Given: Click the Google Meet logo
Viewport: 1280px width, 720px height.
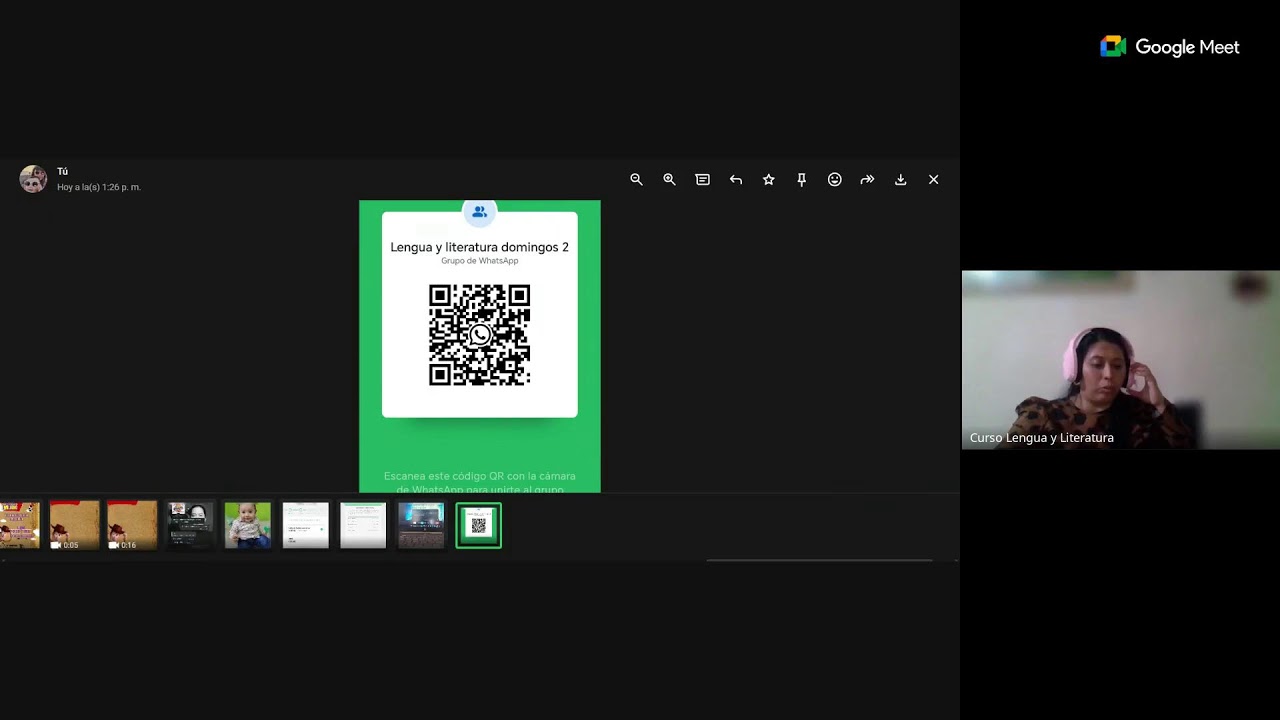Looking at the screenshot, I should coord(1170,47).
